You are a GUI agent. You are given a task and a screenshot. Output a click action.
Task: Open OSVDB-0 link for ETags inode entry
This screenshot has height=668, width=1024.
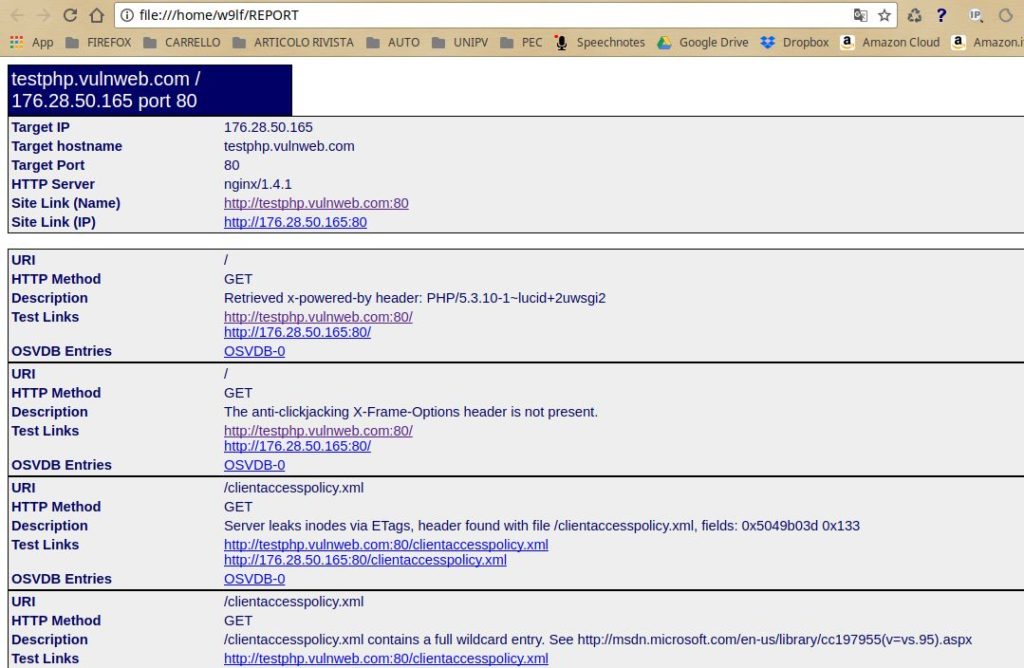tap(254, 579)
